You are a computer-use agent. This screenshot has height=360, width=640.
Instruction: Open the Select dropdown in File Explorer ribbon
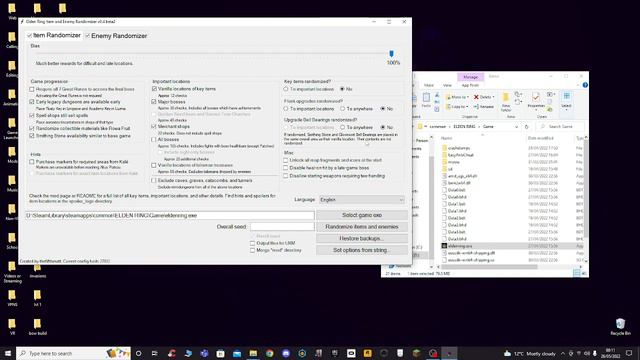pyautogui.click(x=566, y=102)
